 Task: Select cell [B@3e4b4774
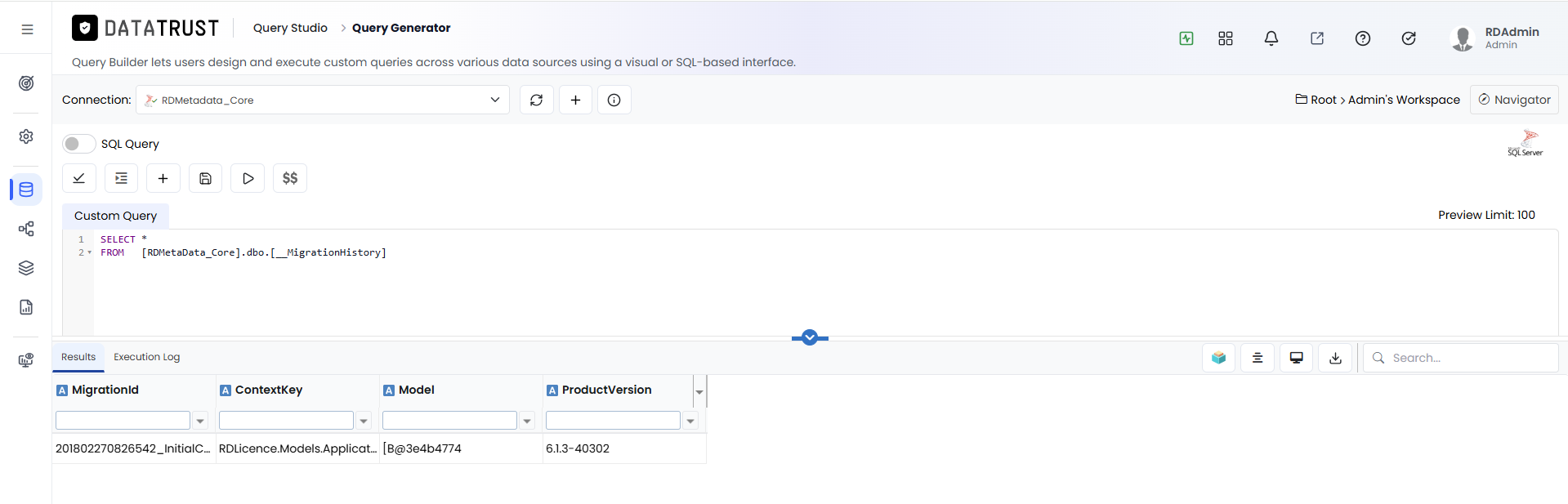point(461,448)
